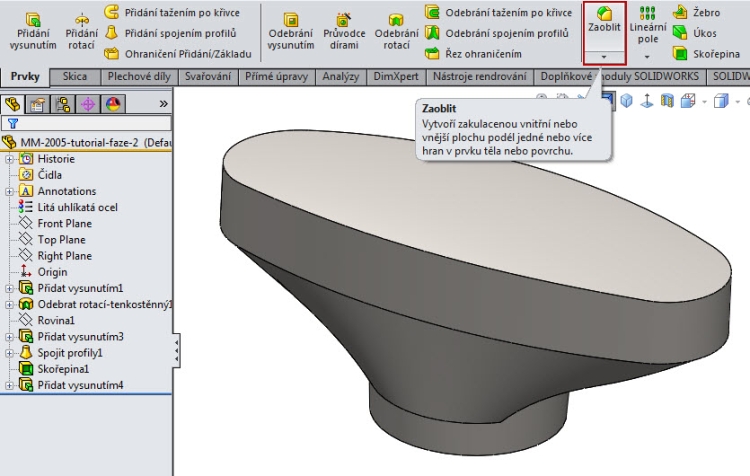The width and height of the screenshot is (750, 476).
Task: Click the Lineární pole tool
Action: [648, 25]
